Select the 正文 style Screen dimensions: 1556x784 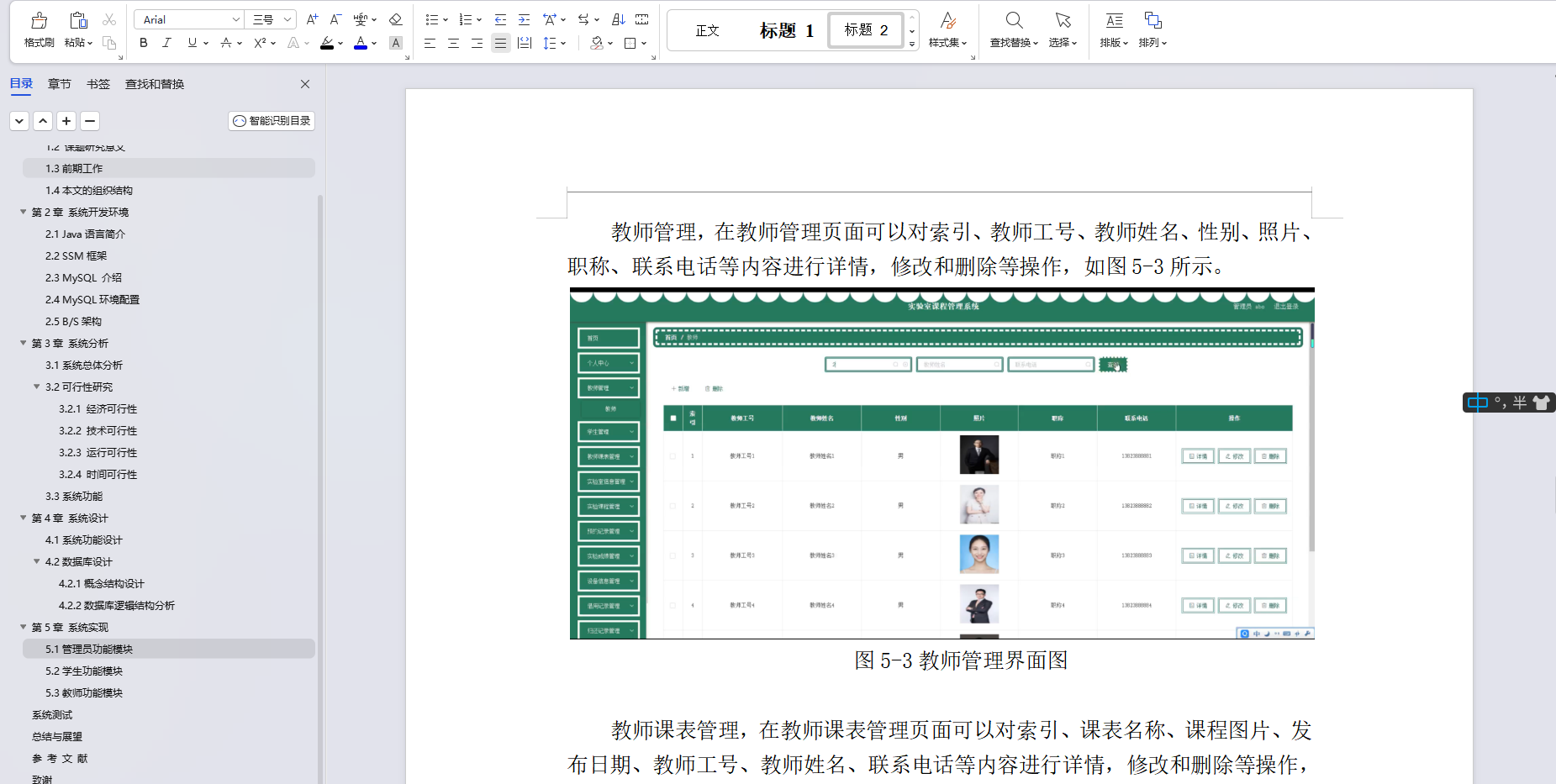707,30
